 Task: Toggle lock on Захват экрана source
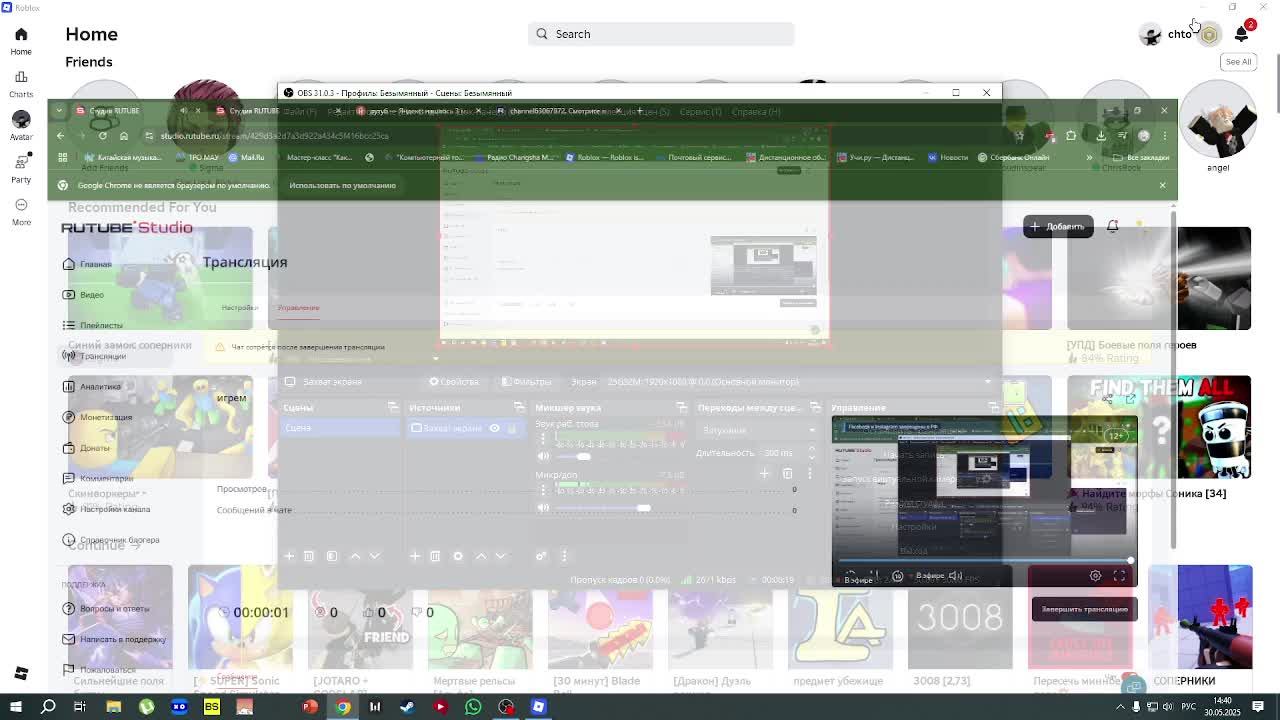[511, 428]
